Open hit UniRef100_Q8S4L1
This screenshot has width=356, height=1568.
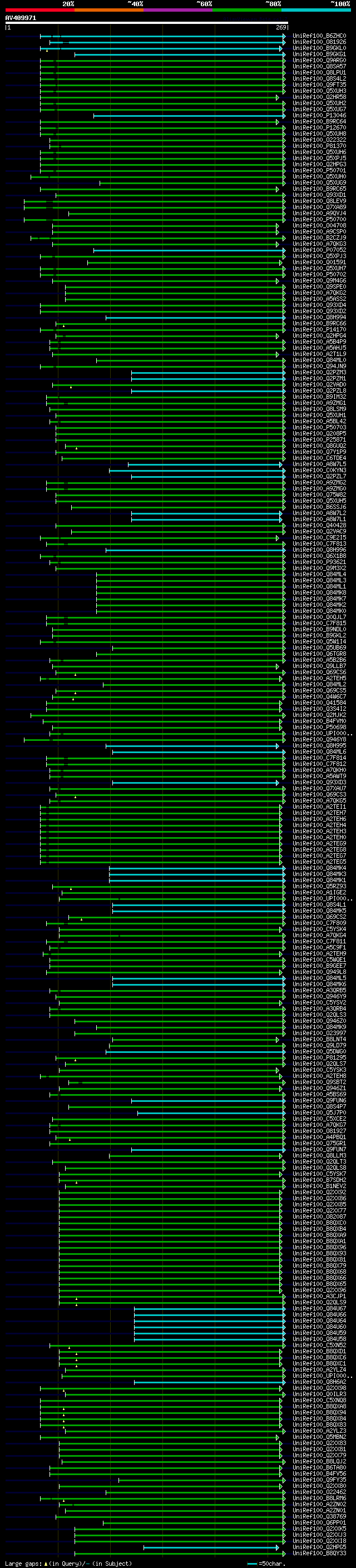coord(319,904)
